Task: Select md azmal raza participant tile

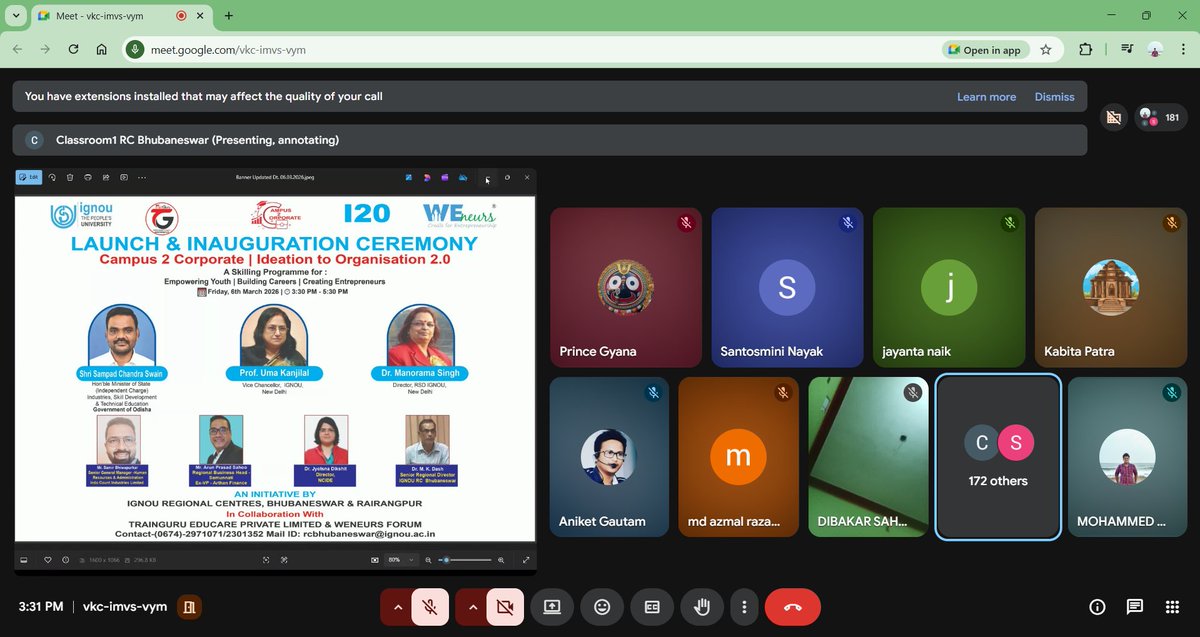Action: tap(738, 457)
